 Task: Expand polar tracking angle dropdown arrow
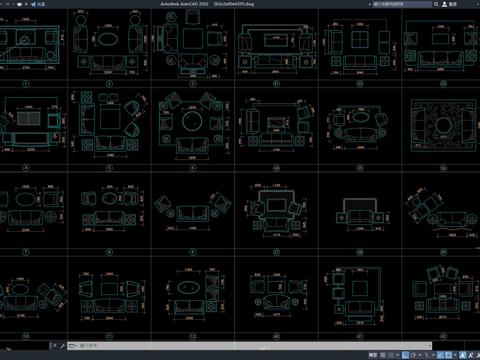pyautogui.click(x=420, y=355)
